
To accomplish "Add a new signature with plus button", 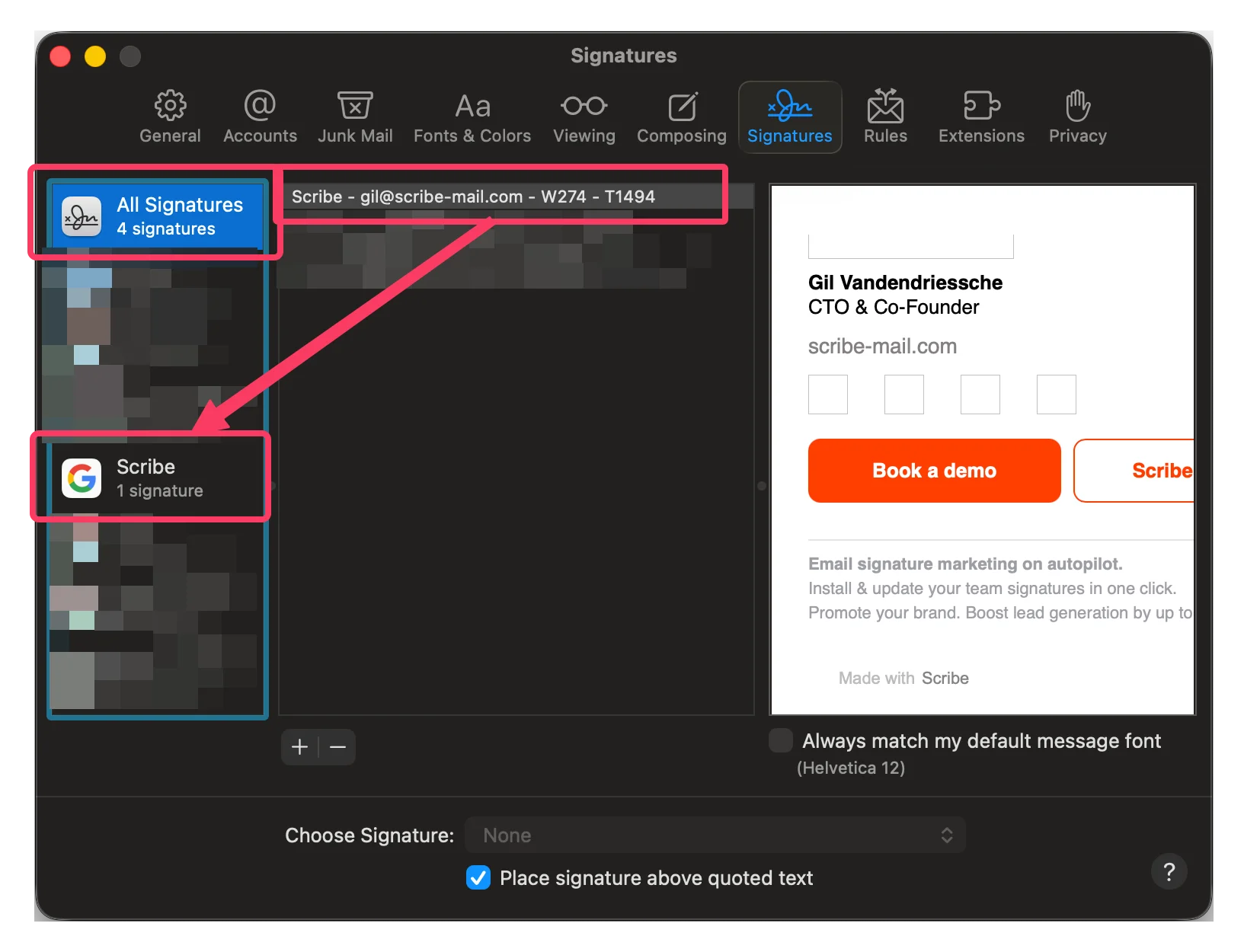I will coord(300,747).
